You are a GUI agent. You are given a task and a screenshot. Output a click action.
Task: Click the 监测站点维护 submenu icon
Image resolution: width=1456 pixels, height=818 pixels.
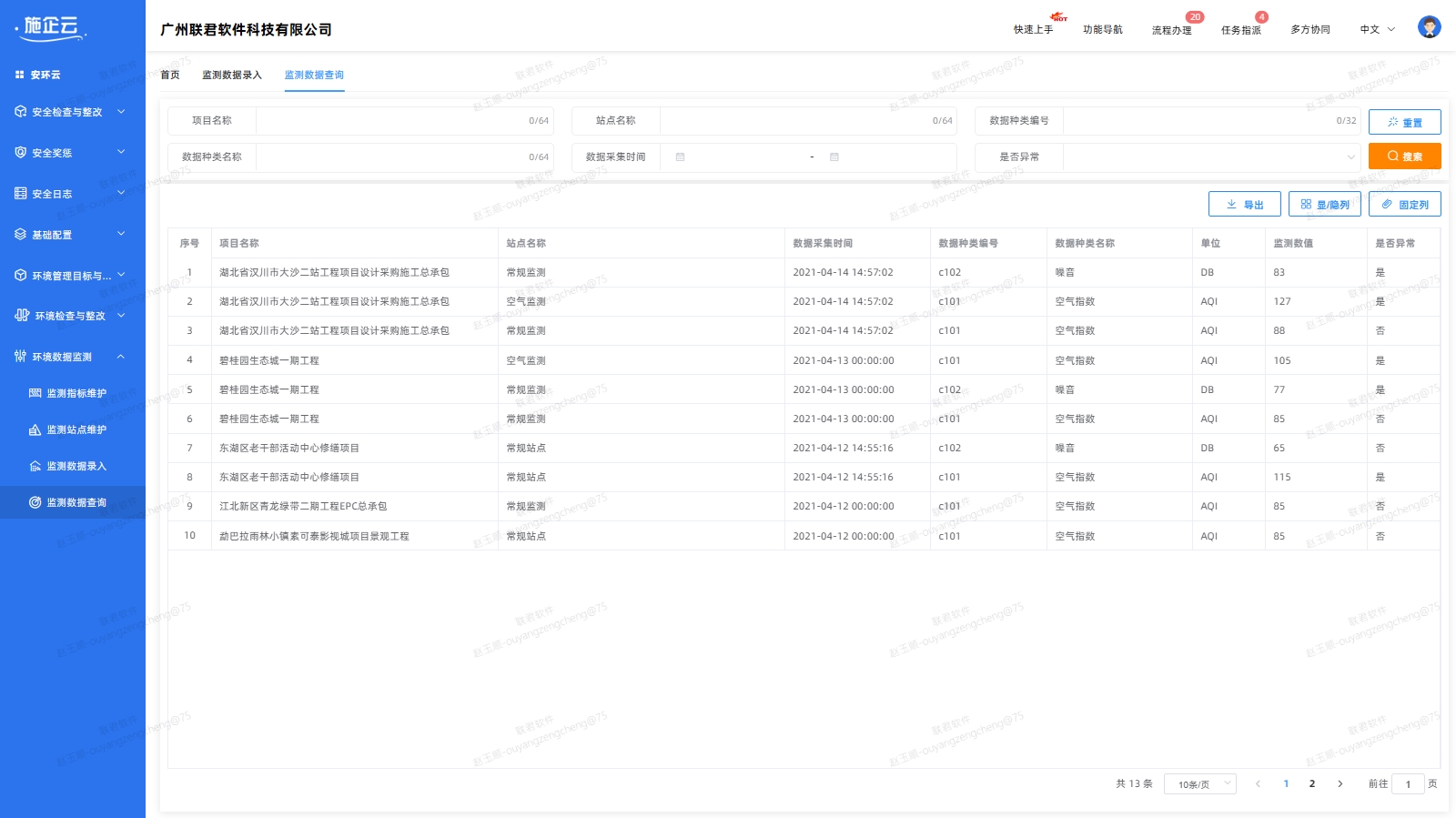35,429
